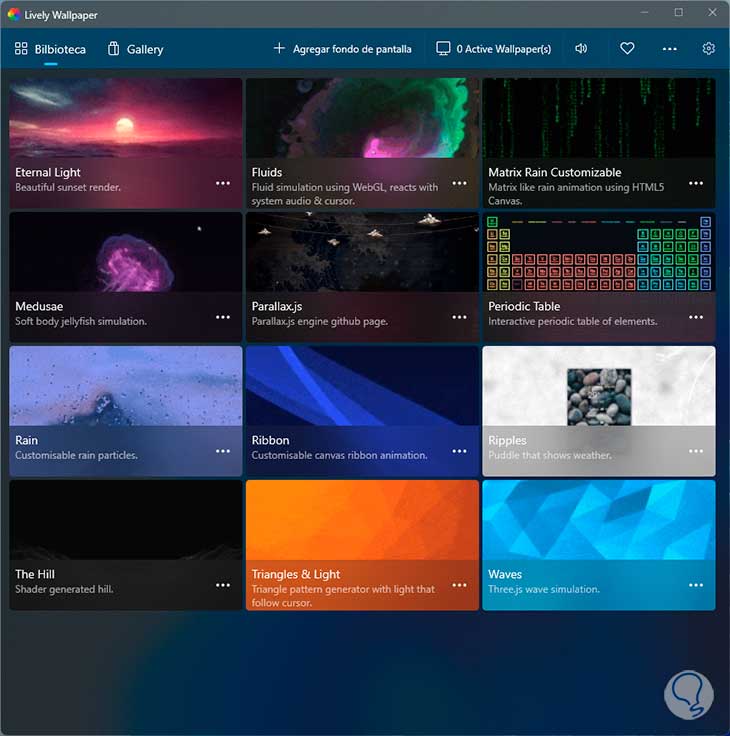Open more options for Eternal Light
The height and width of the screenshot is (736, 730).
(223, 183)
